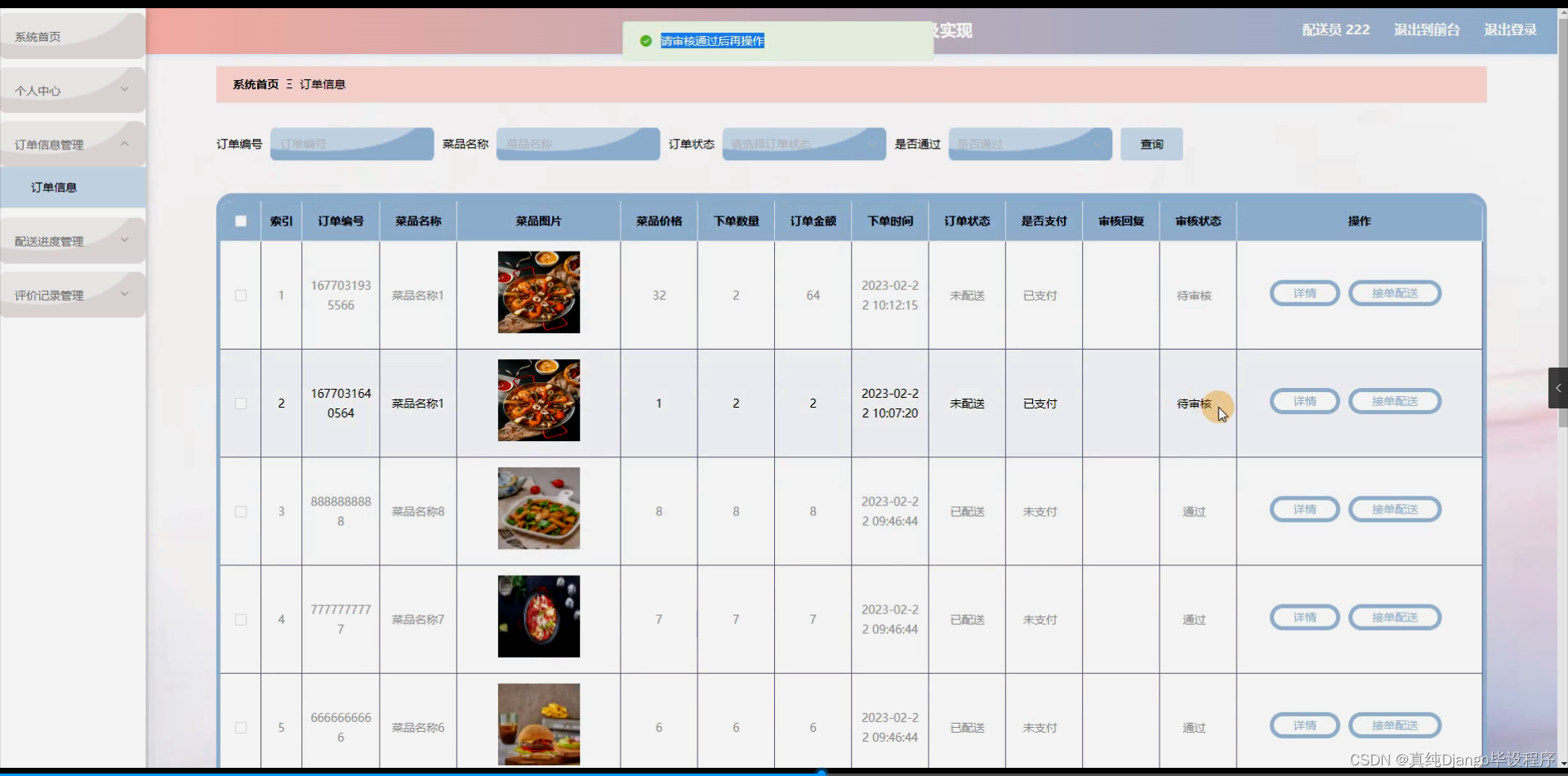Check the checkbox for order 8888888888
The height and width of the screenshot is (776, 1568).
pos(240,511)
